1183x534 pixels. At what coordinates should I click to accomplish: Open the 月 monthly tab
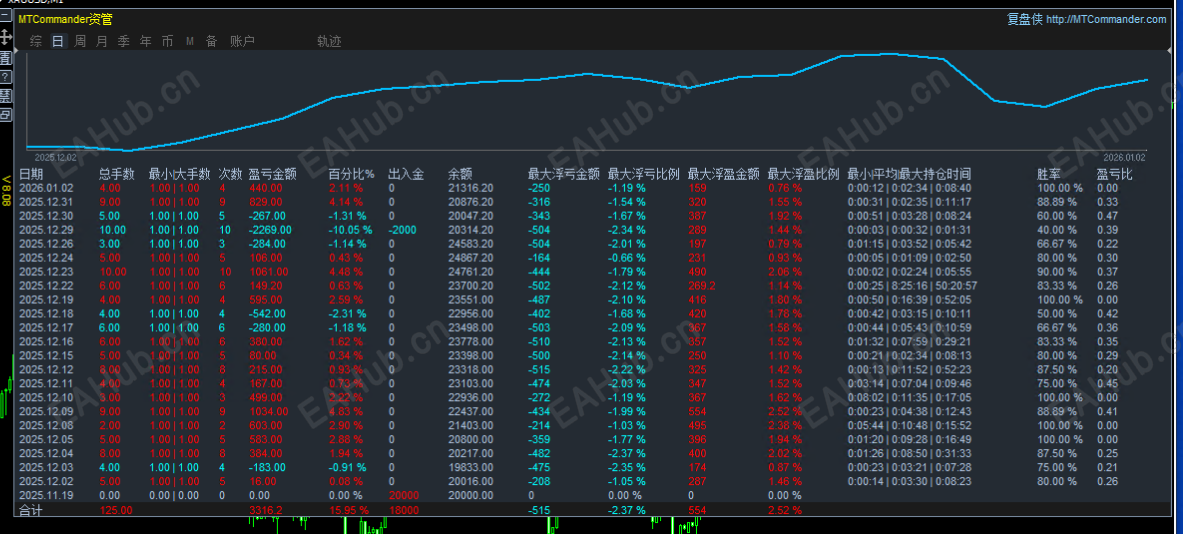pyautogui.click(x=101, y=41)
